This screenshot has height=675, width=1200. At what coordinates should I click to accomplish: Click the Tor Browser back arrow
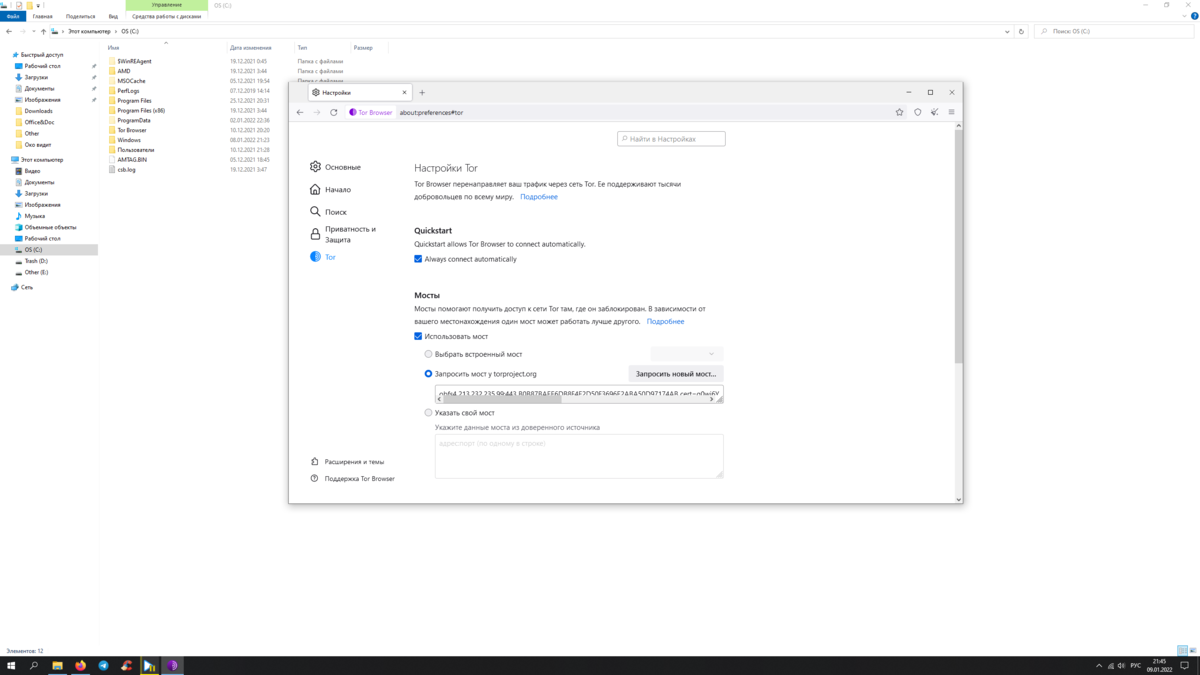pyautogui.click(x=300, y=112)
